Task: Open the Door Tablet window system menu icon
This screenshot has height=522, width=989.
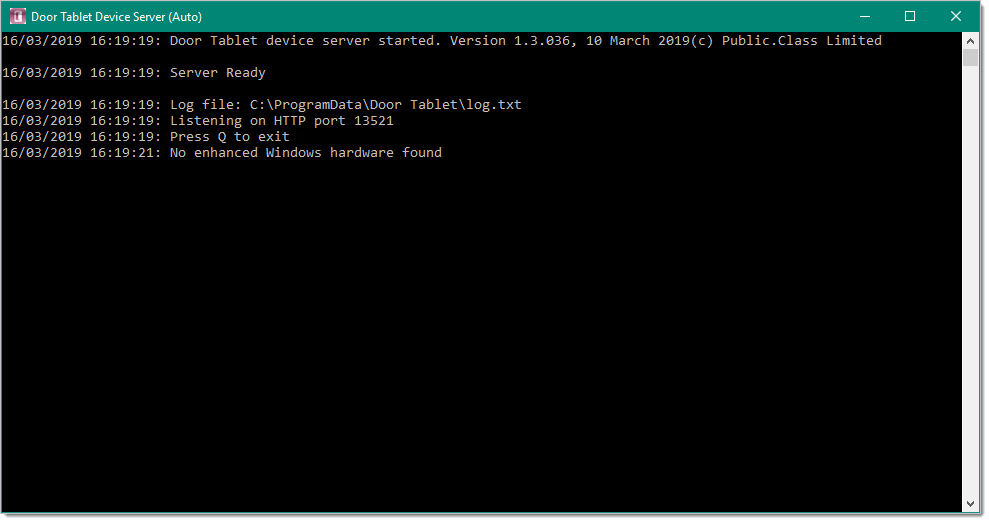Action: pyautogui.click(x=17, y=16)
